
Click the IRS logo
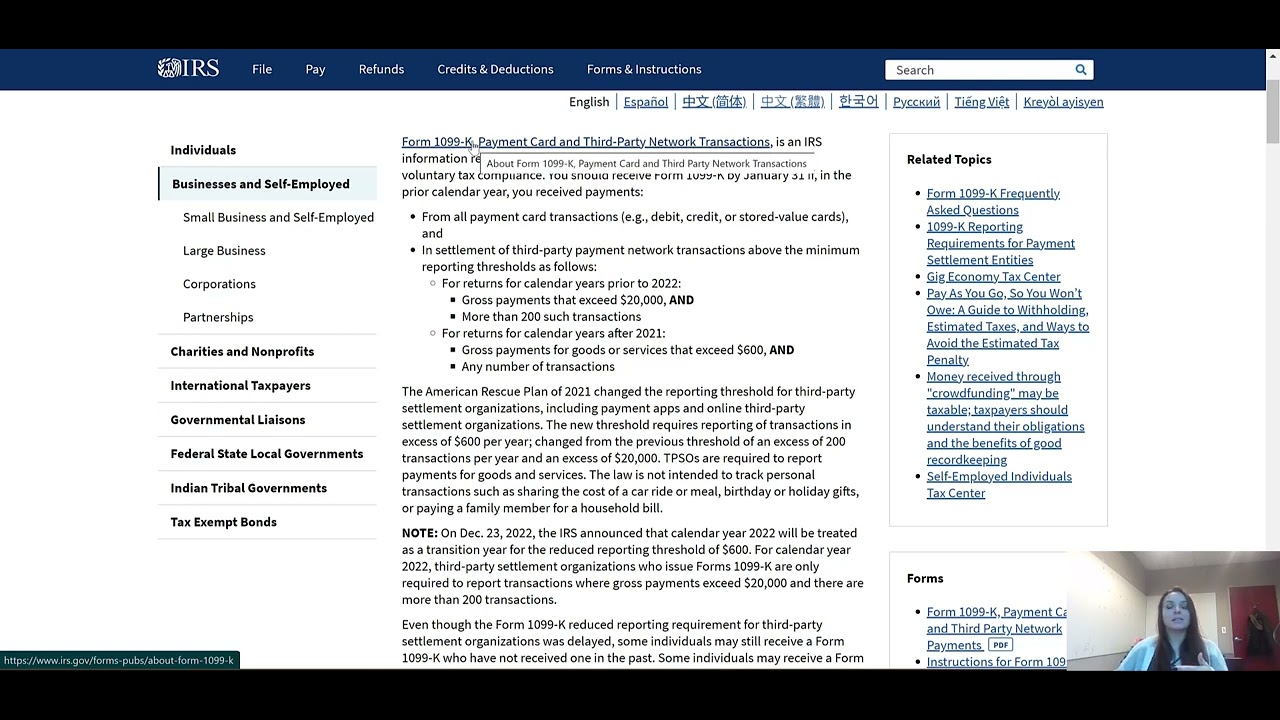[188, 69]
